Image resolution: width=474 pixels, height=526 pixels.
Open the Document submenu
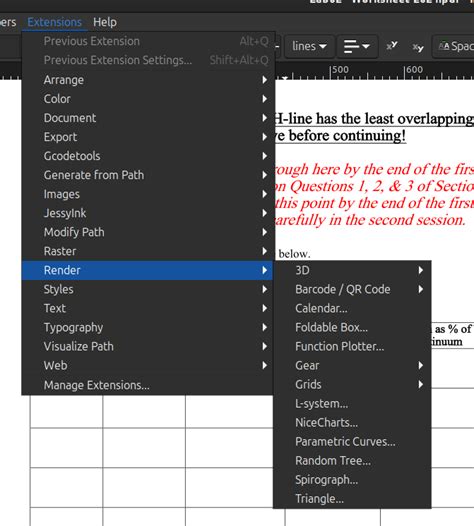click(x=148, y=118)
